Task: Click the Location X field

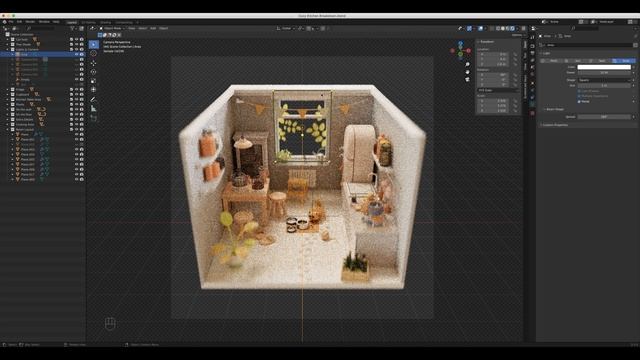Action: 493,54
